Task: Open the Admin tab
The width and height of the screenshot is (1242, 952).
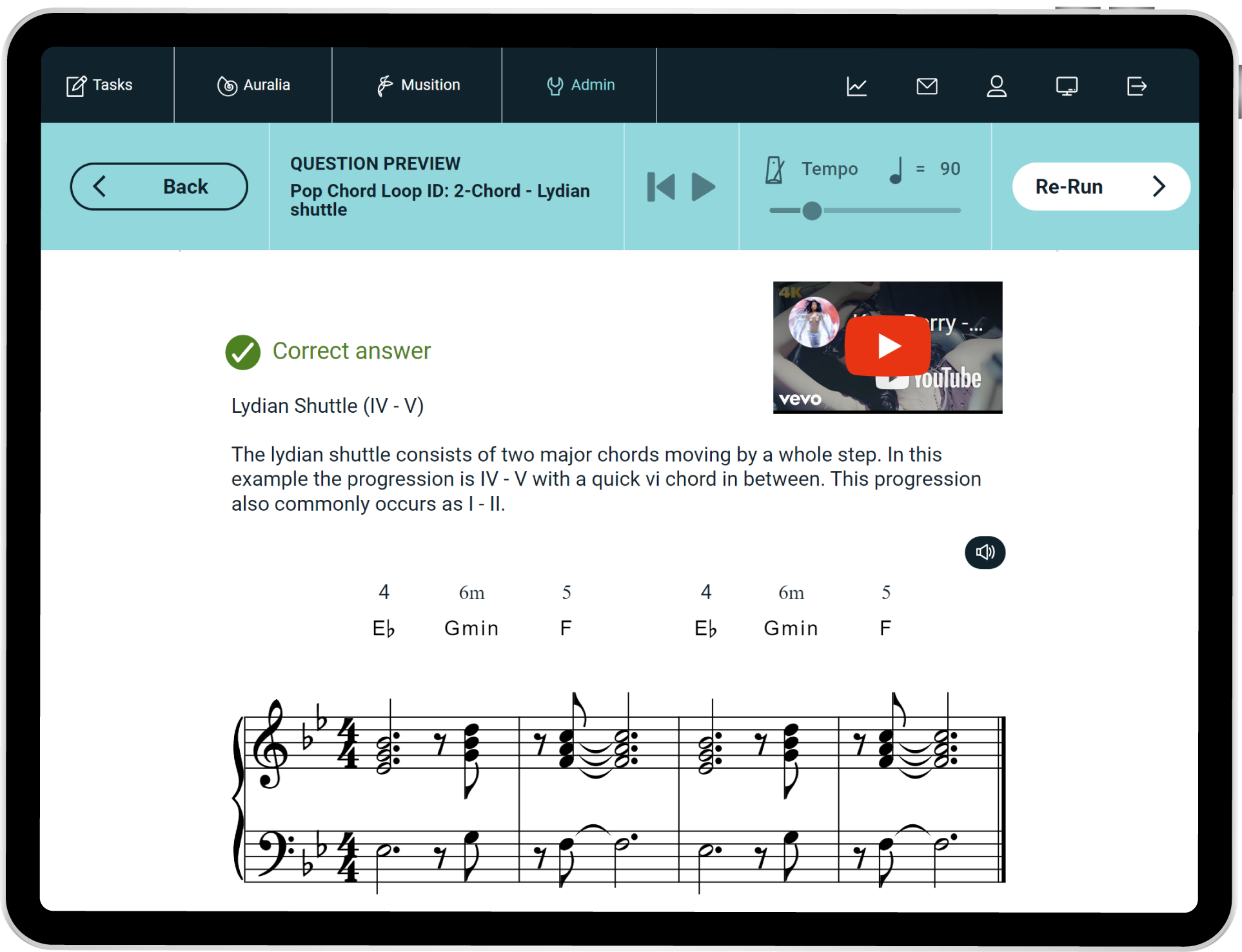Action: (580, 85)
